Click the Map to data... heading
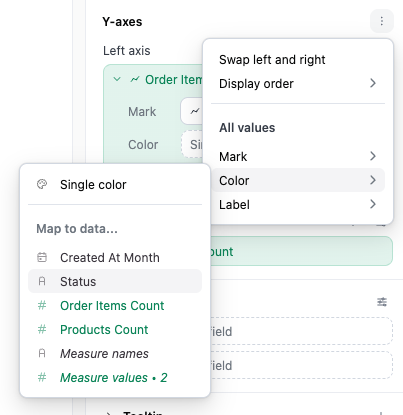The height and width of the screenshot is (415, 403). tap(77, 229)
